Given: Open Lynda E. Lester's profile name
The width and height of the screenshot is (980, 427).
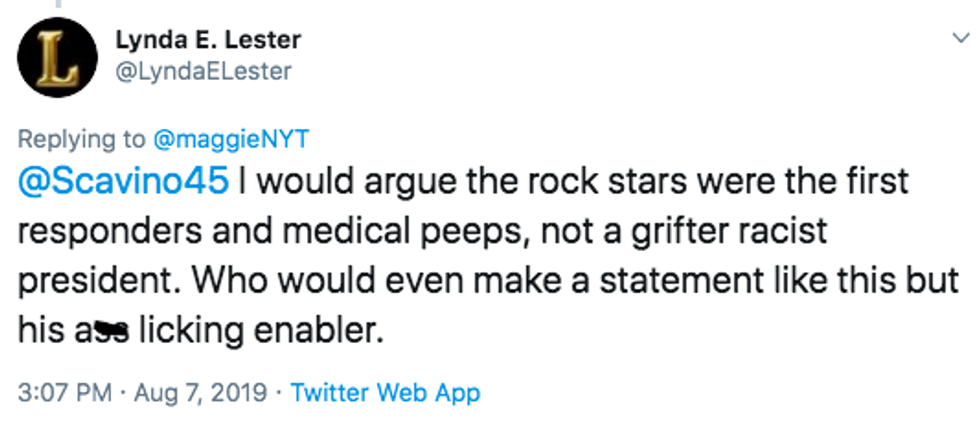Looking at the screenshot, I should pyautogui.click(x=209, y=40).
